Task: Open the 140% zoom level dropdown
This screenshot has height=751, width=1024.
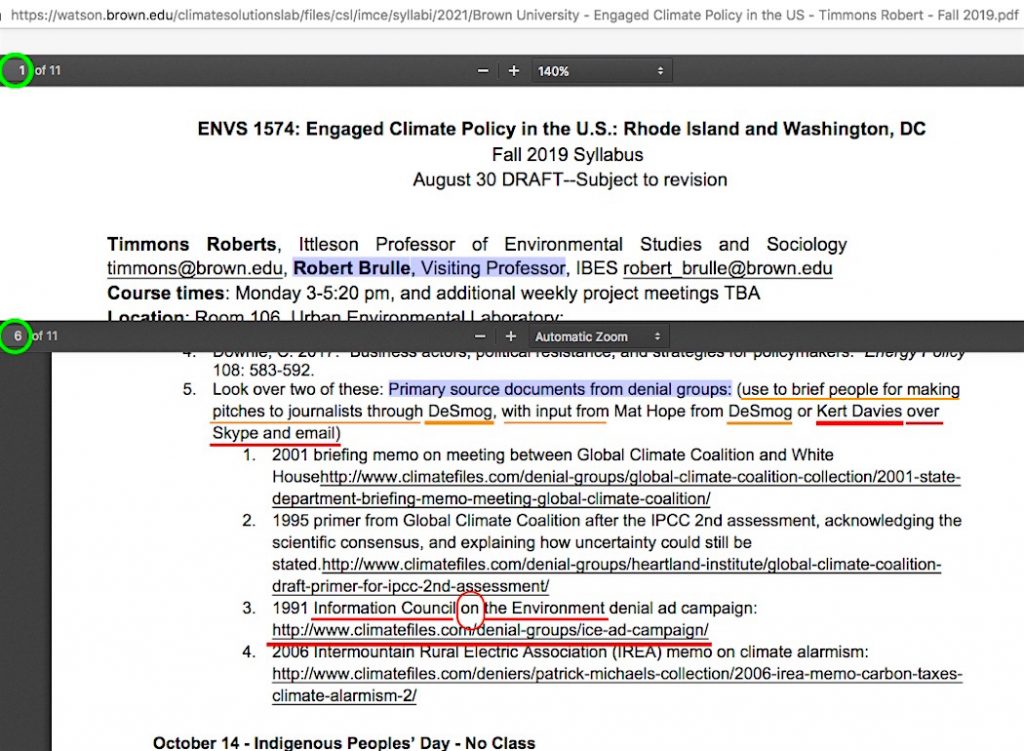Action: pos(600,71)
